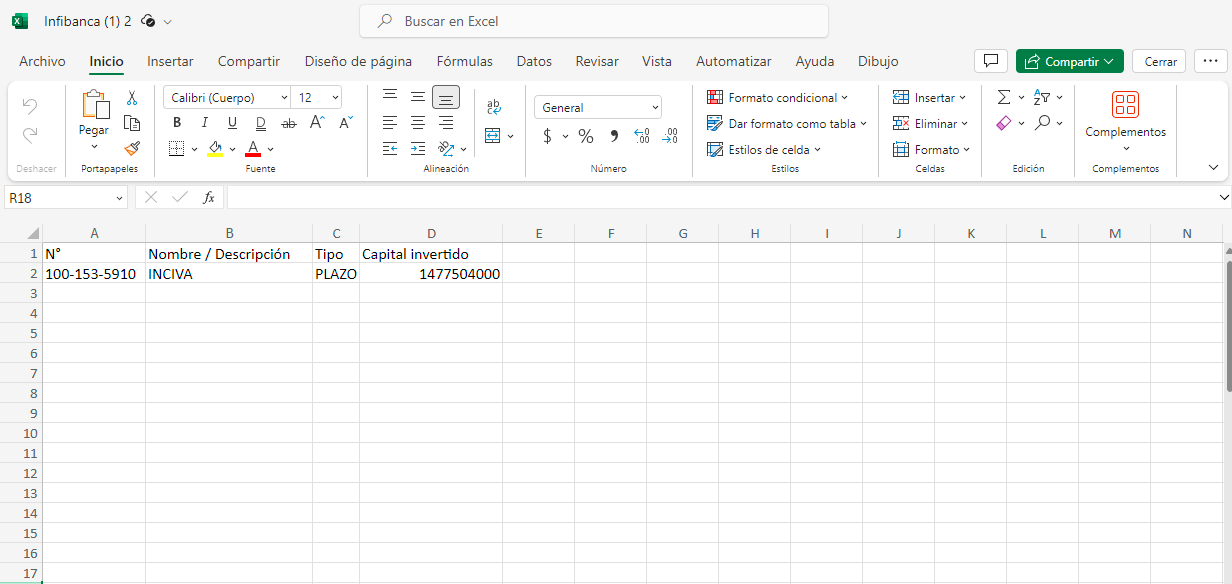
Task: Click the Cerrar button
Action: (x=1160, y=61)
